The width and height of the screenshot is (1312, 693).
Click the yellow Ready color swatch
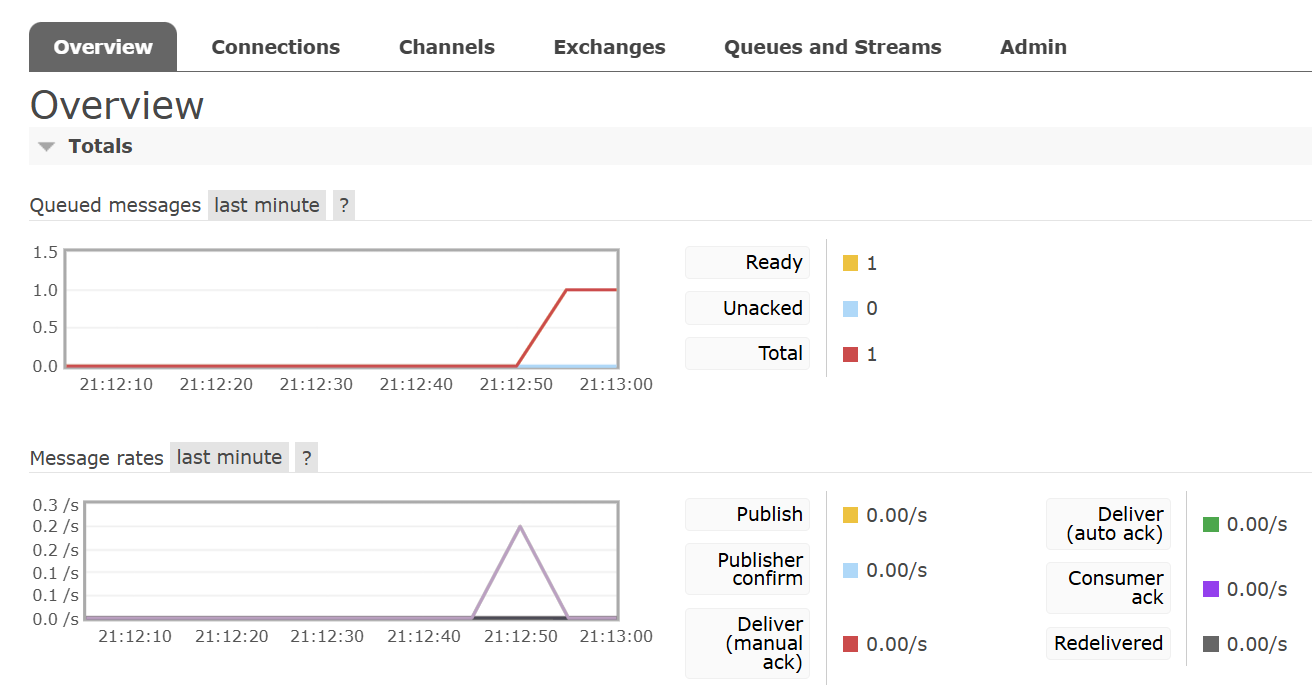pyautogui.click(x=851, y=264)
